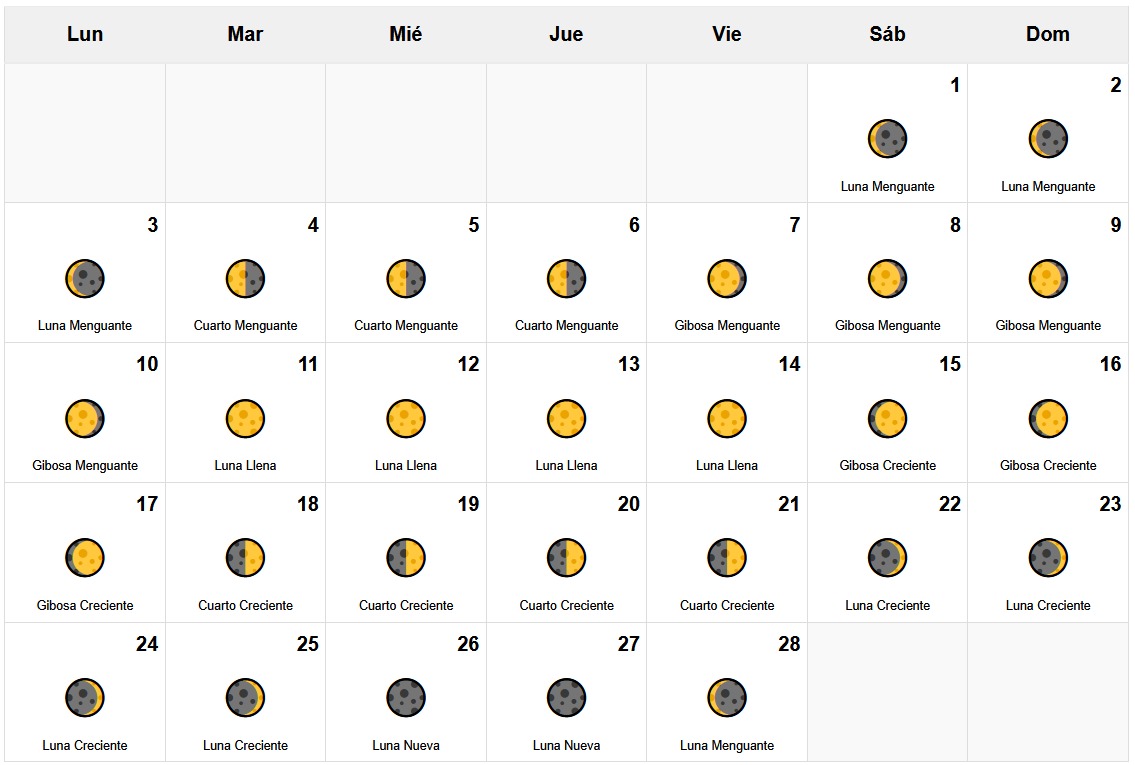Screen dimensions: 1135x765
Task: Select the new moon icon on day 27
Action: click(566, 698)
